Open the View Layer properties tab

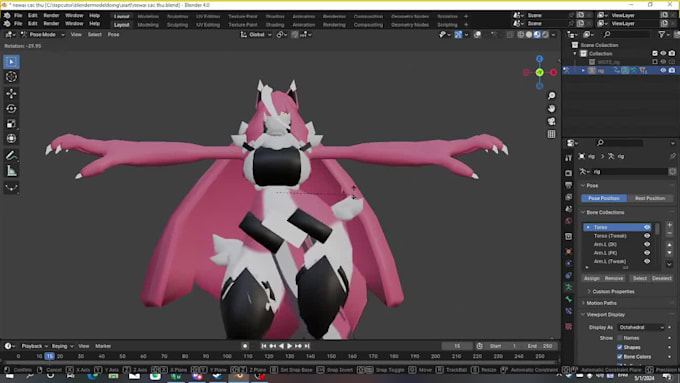point(569,197)
